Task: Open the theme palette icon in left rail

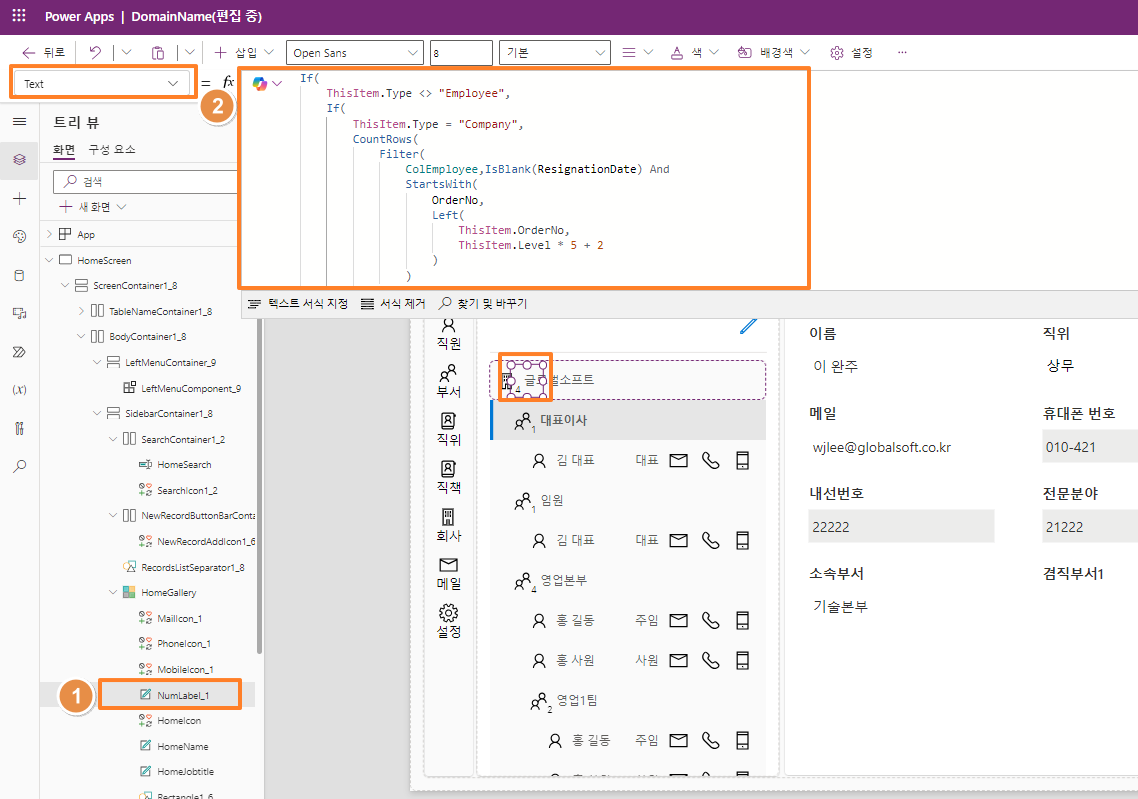Action: (20, 237)
